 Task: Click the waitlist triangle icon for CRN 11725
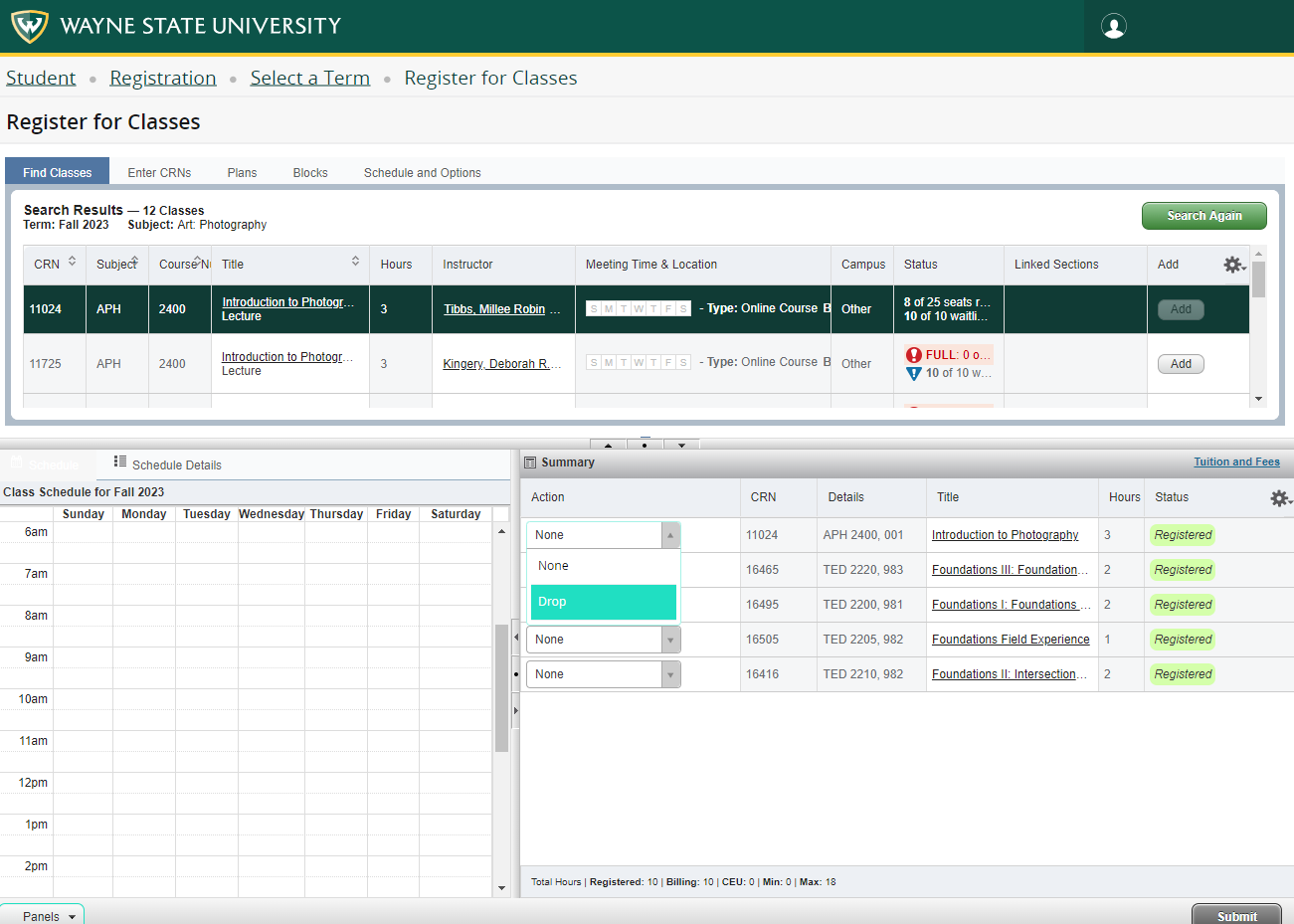pos(914,374)
